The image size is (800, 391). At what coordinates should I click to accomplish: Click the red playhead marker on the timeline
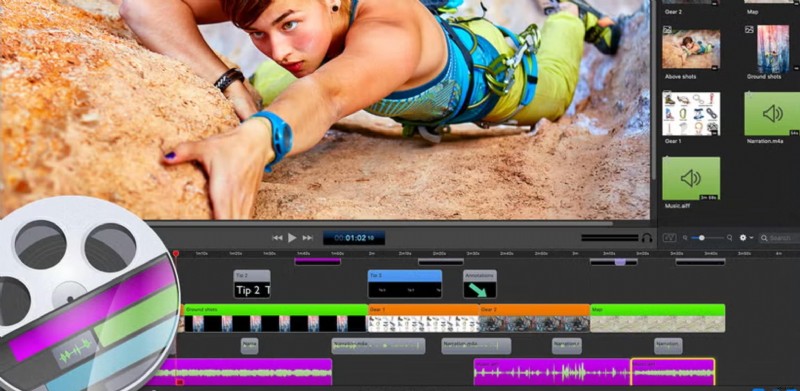pyautogui.click(x=176, y=253)
